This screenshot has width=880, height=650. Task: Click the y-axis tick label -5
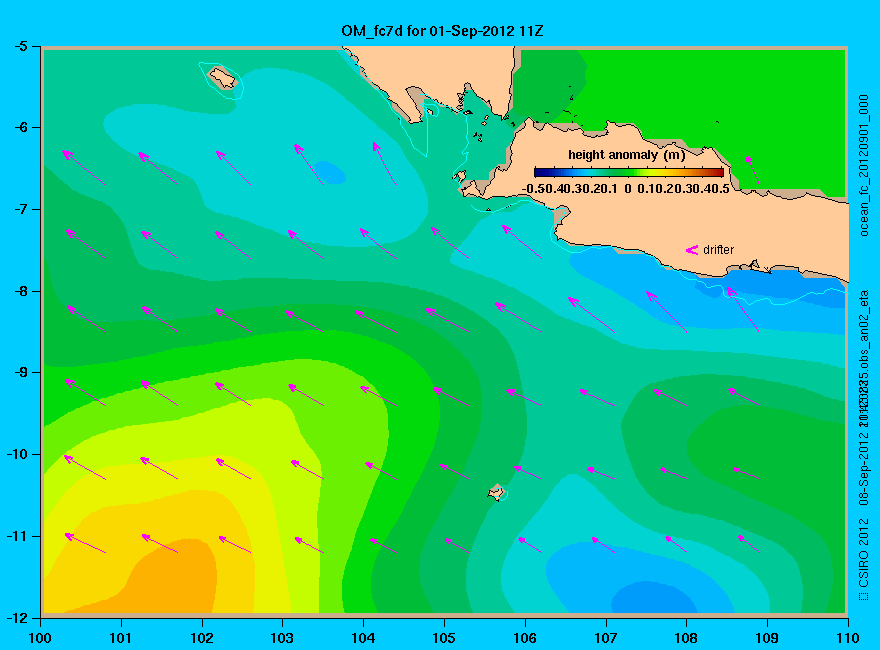pos(20,46)
